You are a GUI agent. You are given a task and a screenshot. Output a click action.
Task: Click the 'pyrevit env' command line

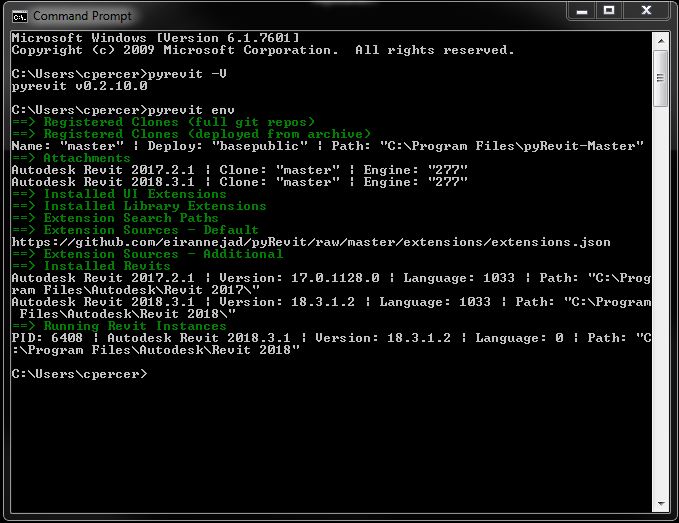click(x=123, y=110)
